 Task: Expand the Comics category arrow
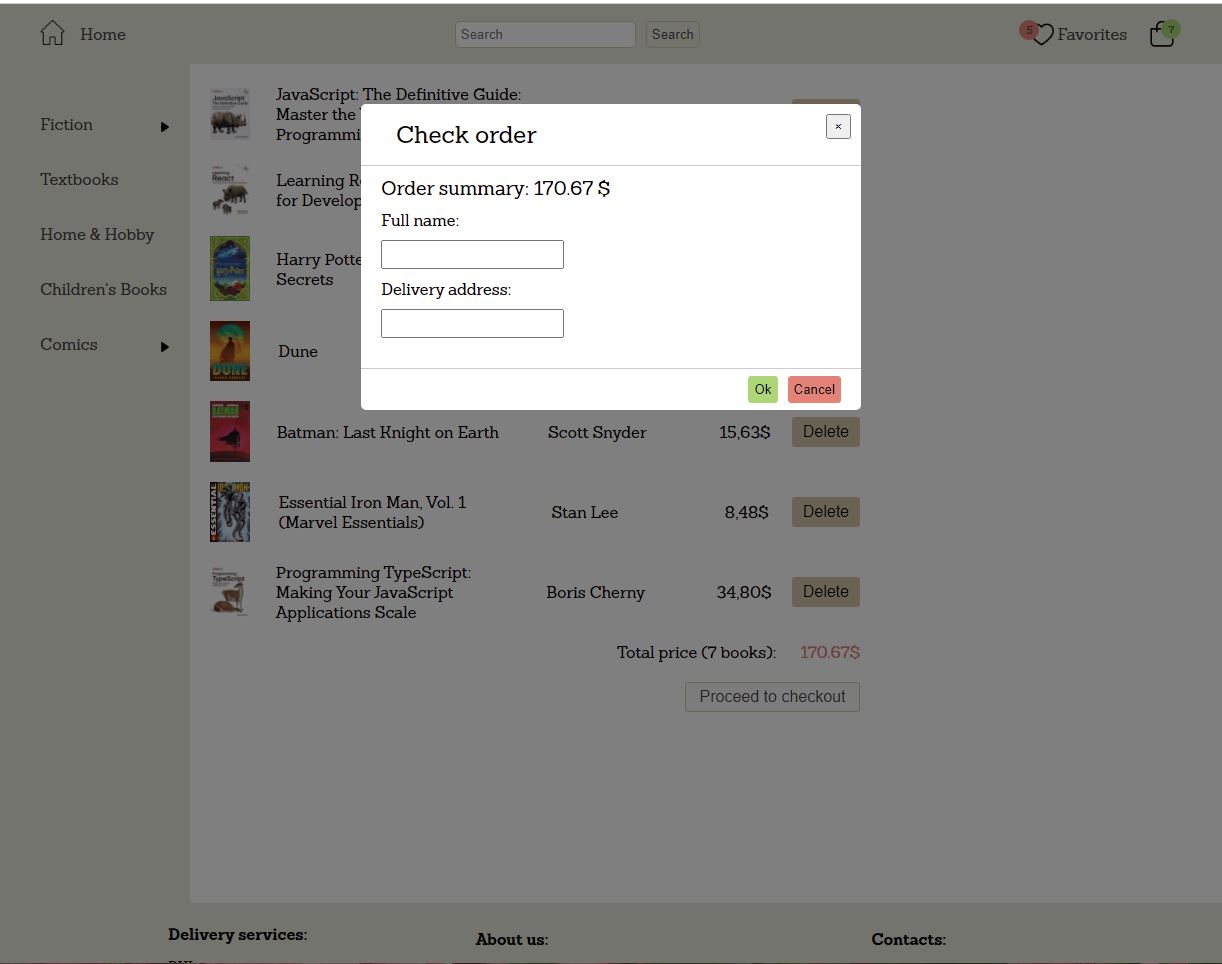click(x=165, y=347)
